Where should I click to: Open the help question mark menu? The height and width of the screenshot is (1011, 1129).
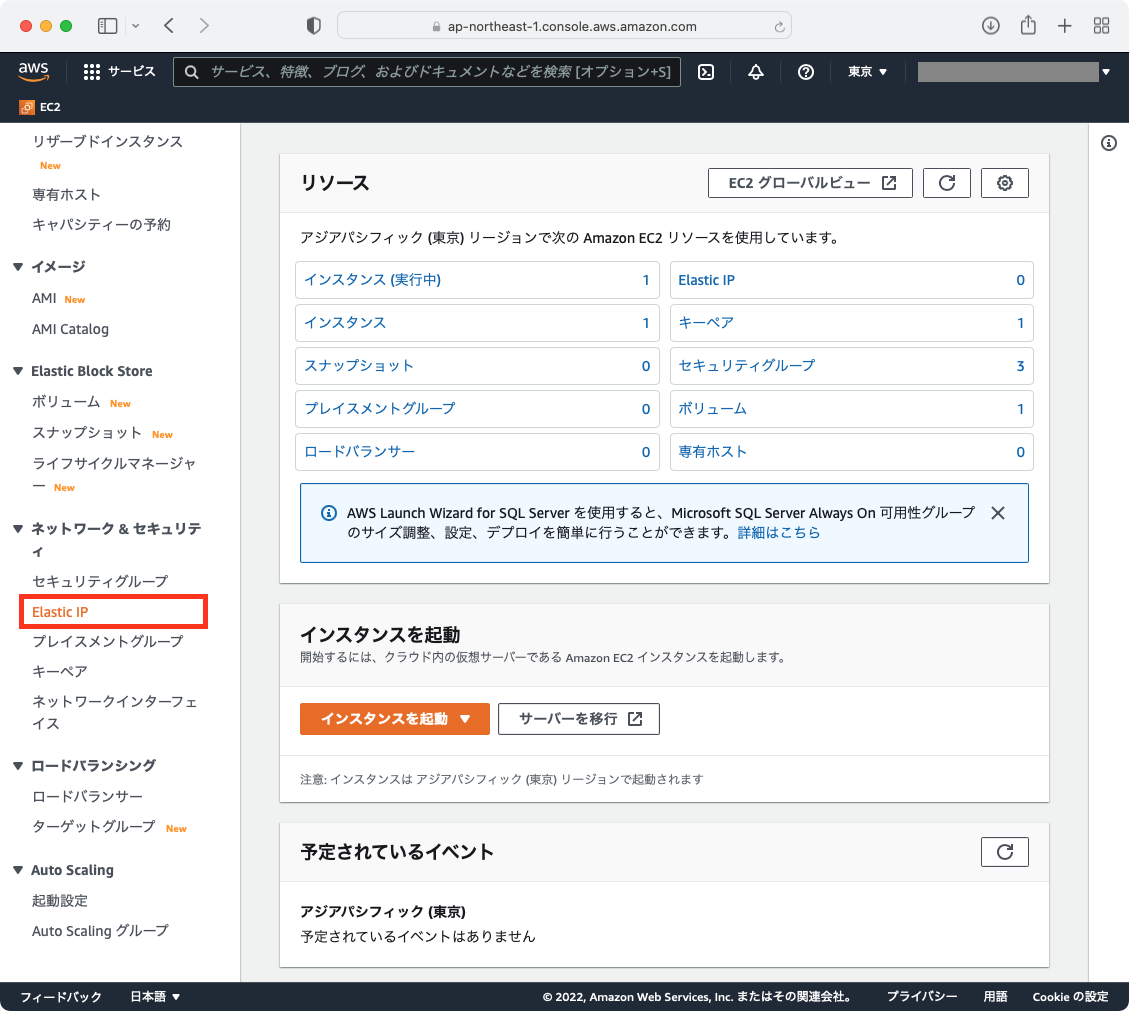(806, 72)
